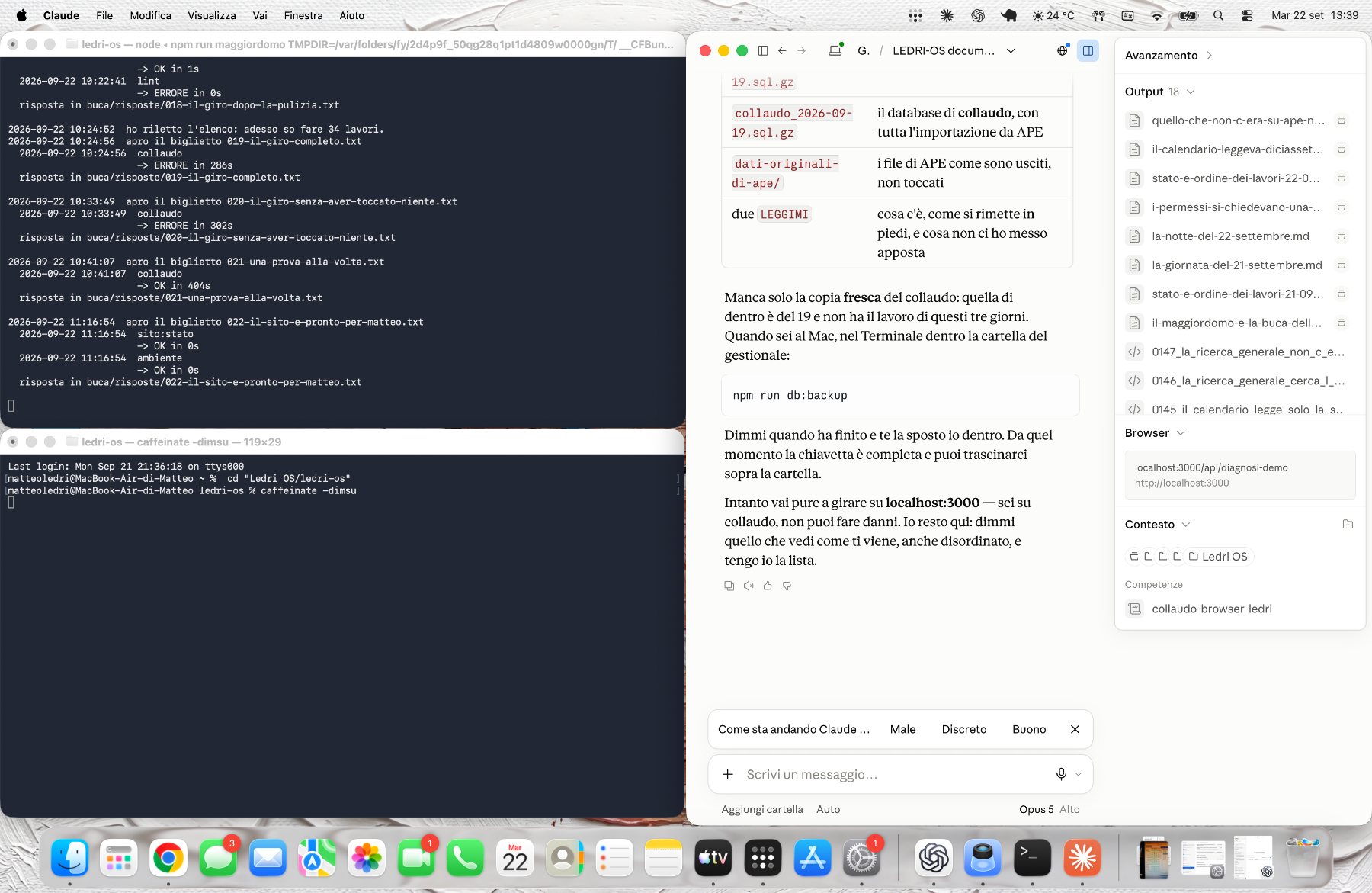
Task: Read the response aloud with speaker icon
Action: [x=749, y=586]
